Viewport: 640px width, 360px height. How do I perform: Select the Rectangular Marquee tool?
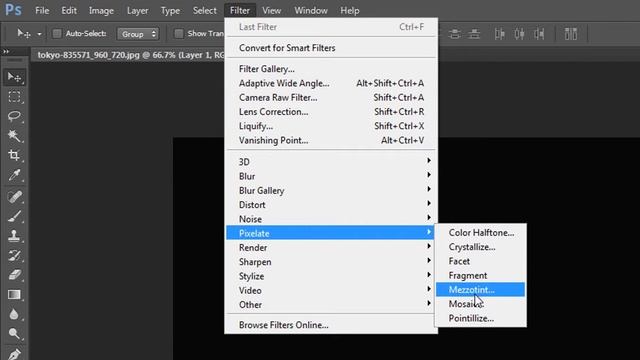pyautogui.click(x=15, y=97)
